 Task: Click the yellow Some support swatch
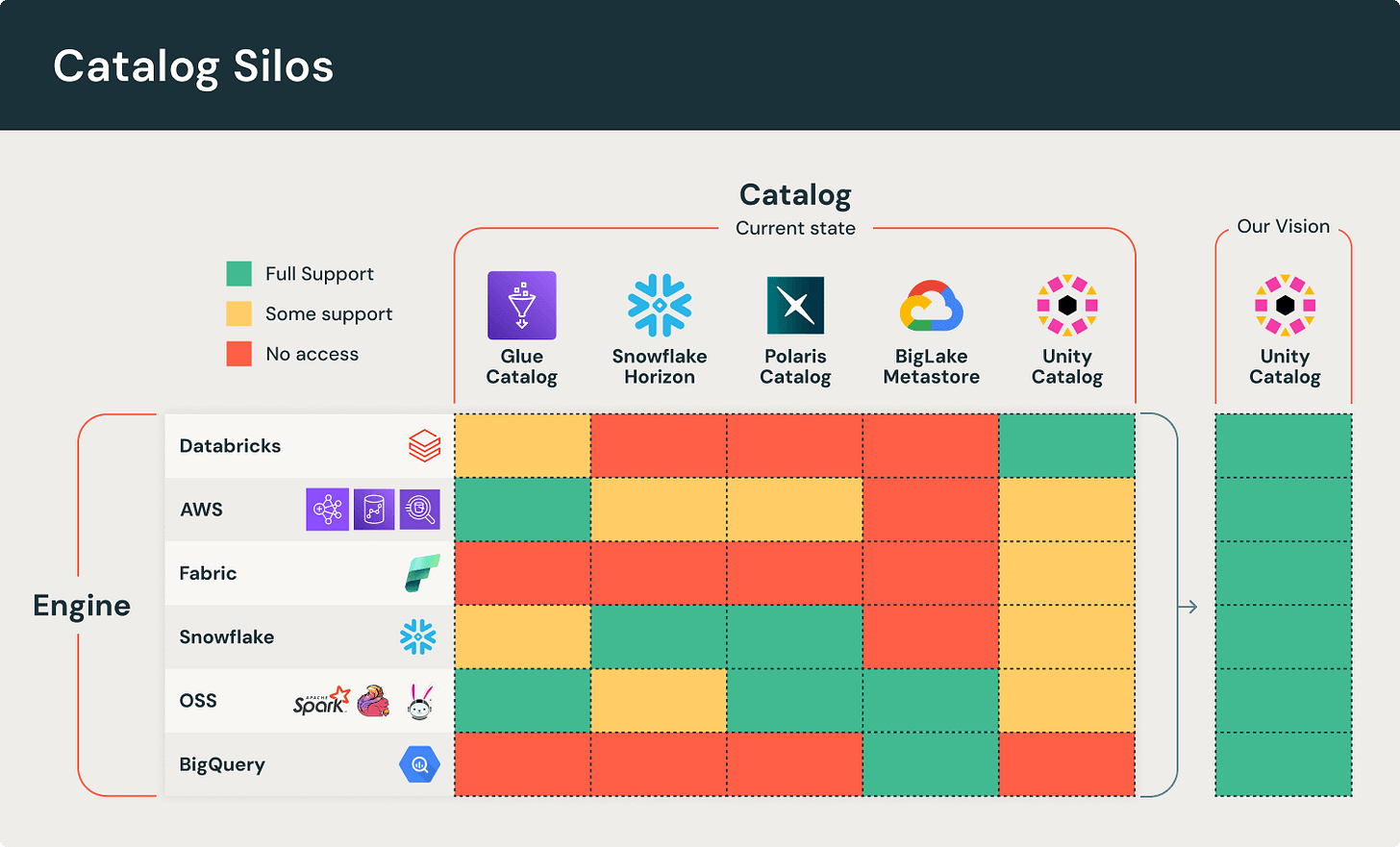(238, 313)
